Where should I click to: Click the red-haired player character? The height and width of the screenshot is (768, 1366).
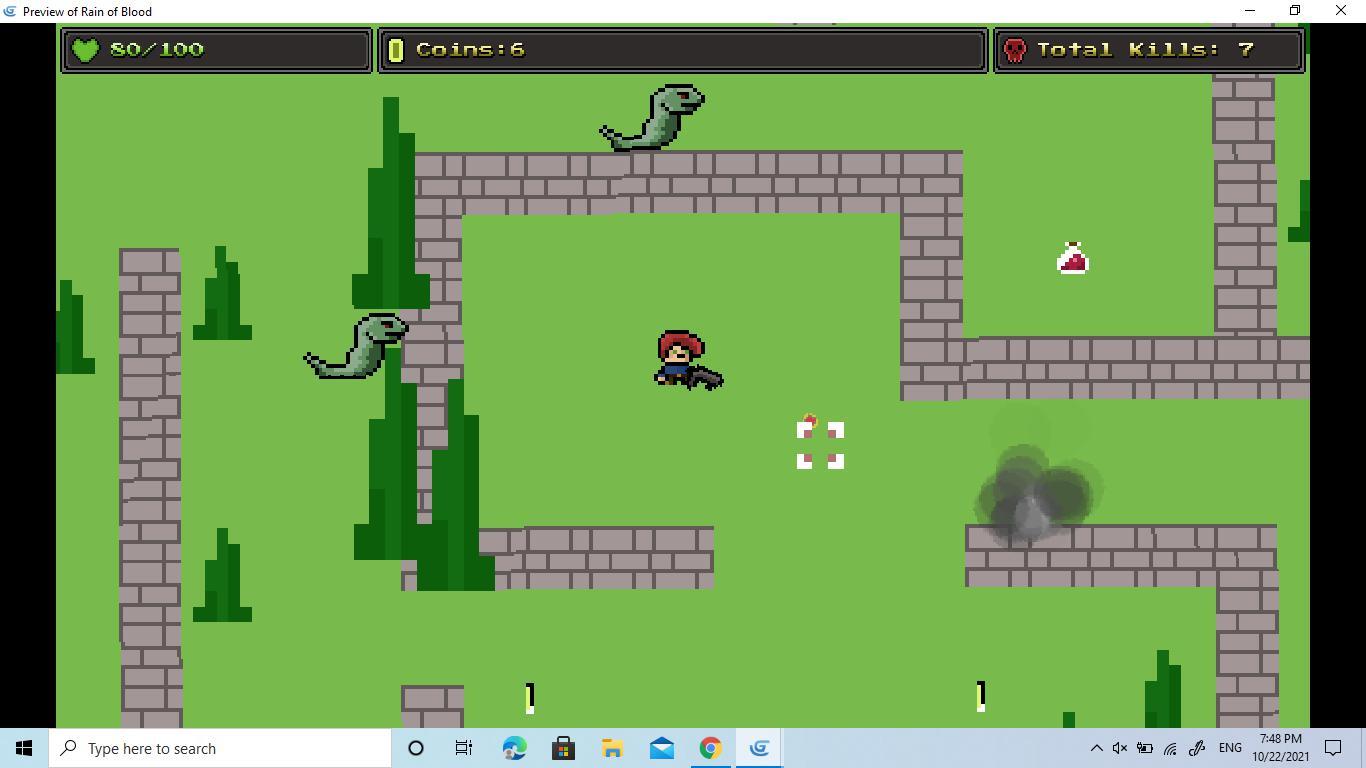682,359
